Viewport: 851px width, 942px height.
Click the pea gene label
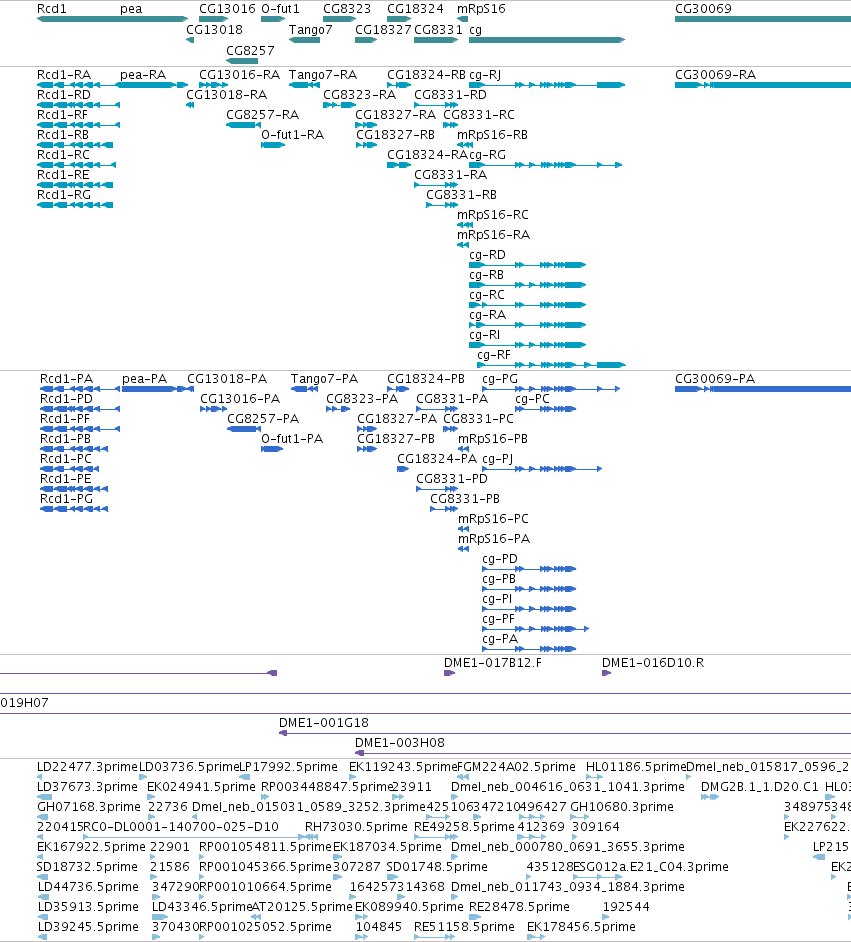point(131,9)
